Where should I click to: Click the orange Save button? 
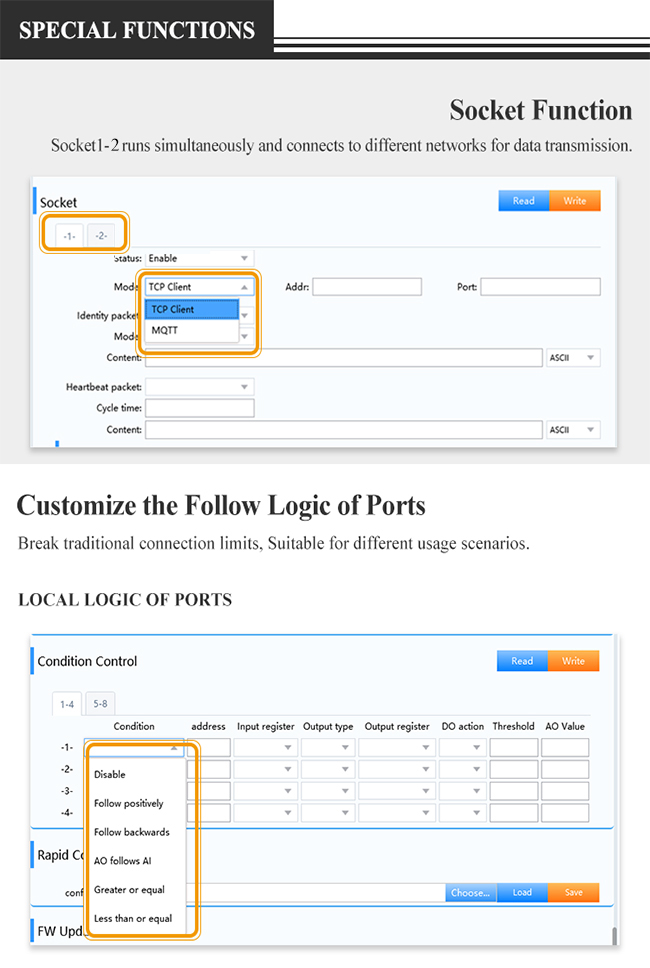pyautogui.click(x=573, y=893)
